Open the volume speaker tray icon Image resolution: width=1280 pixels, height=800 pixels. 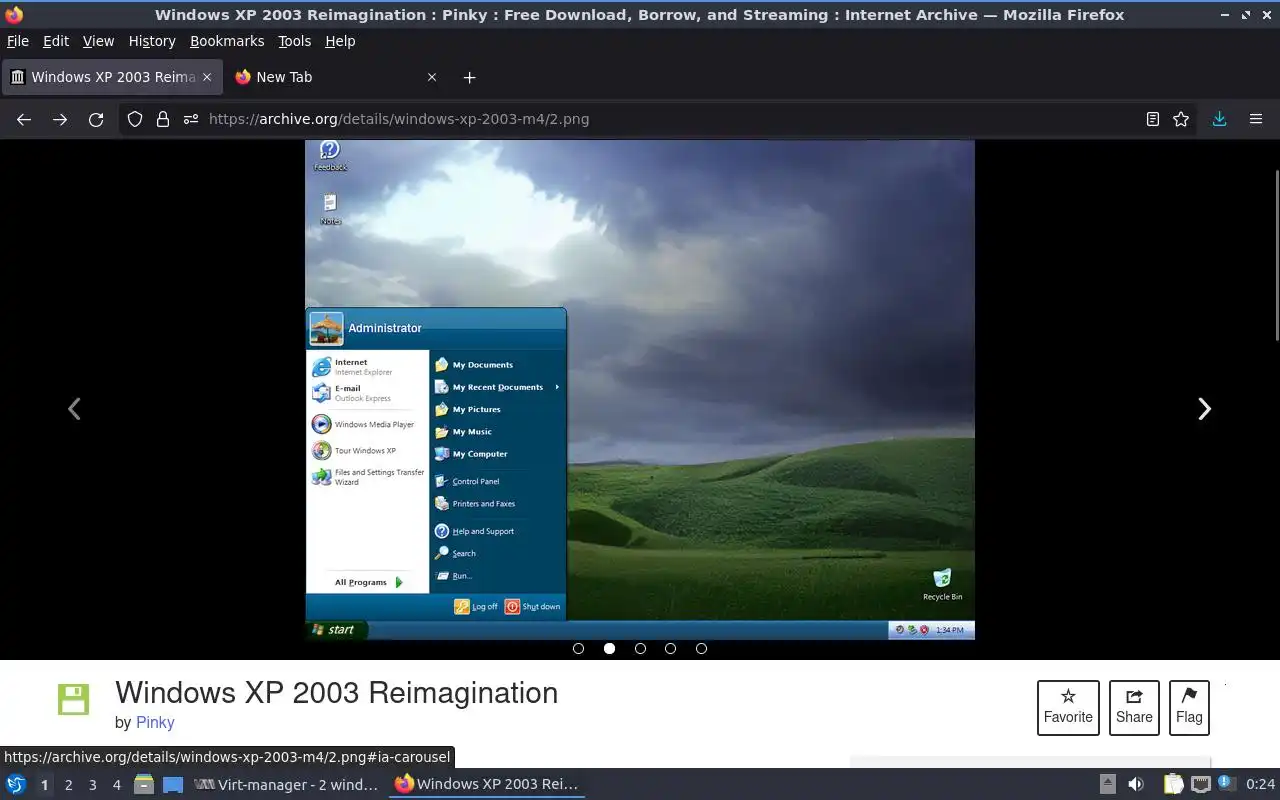coord(1136,784)
